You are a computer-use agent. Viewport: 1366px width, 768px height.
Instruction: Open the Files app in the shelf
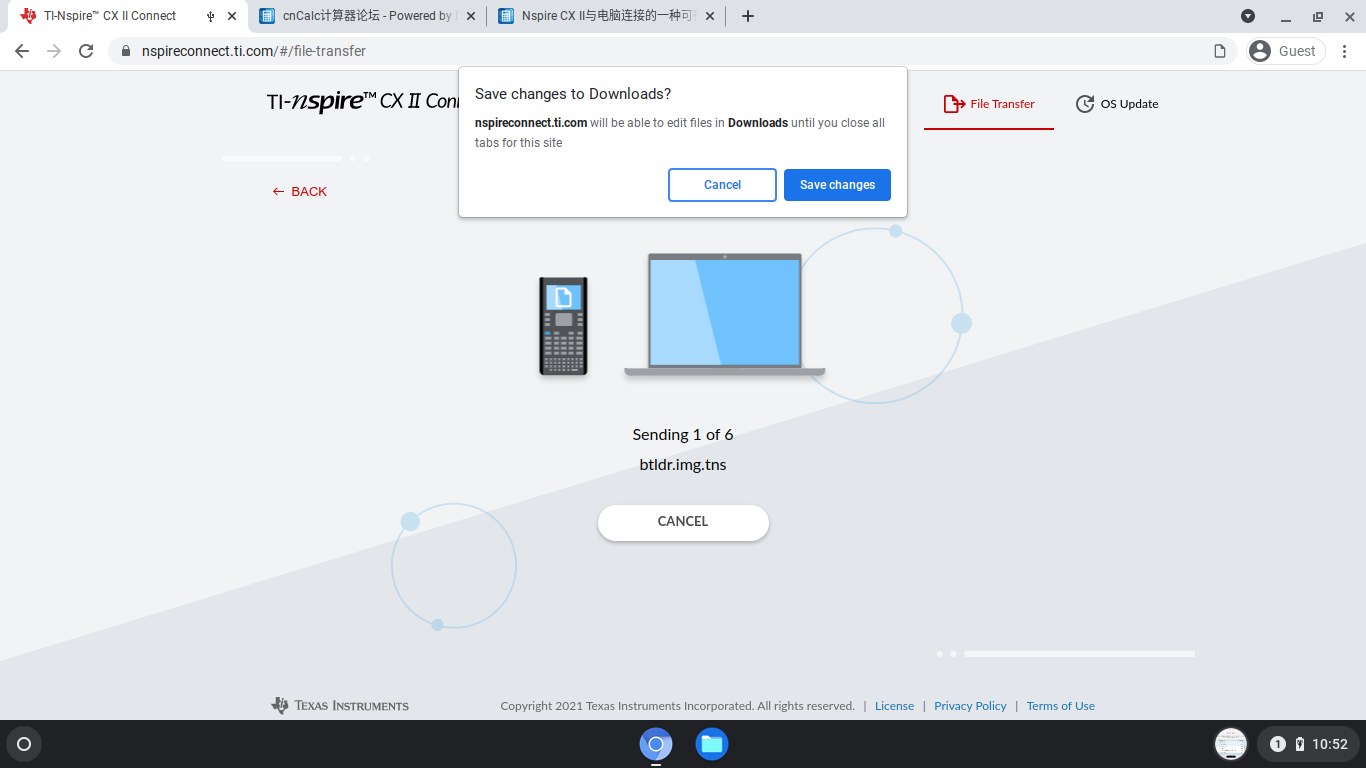[712, 744]
